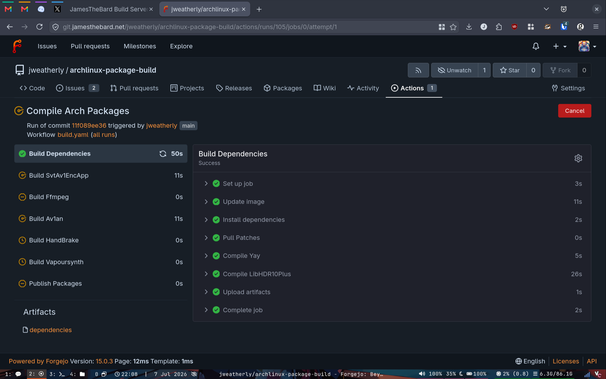This screenshot has width=606, height=379.
Task: Click the address bar URL
Action: coord(199,27)
